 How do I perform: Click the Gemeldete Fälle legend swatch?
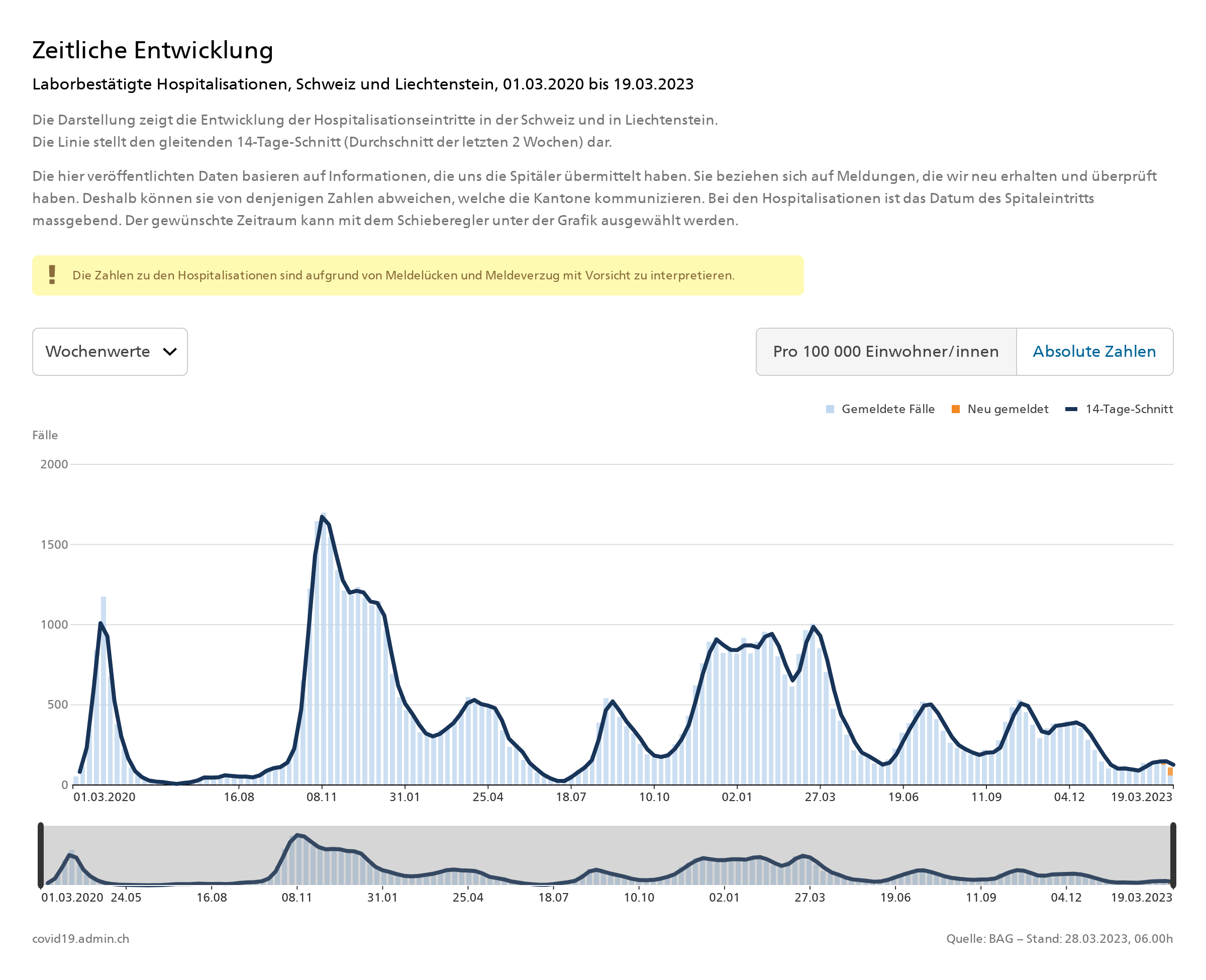tap(829, 409)
